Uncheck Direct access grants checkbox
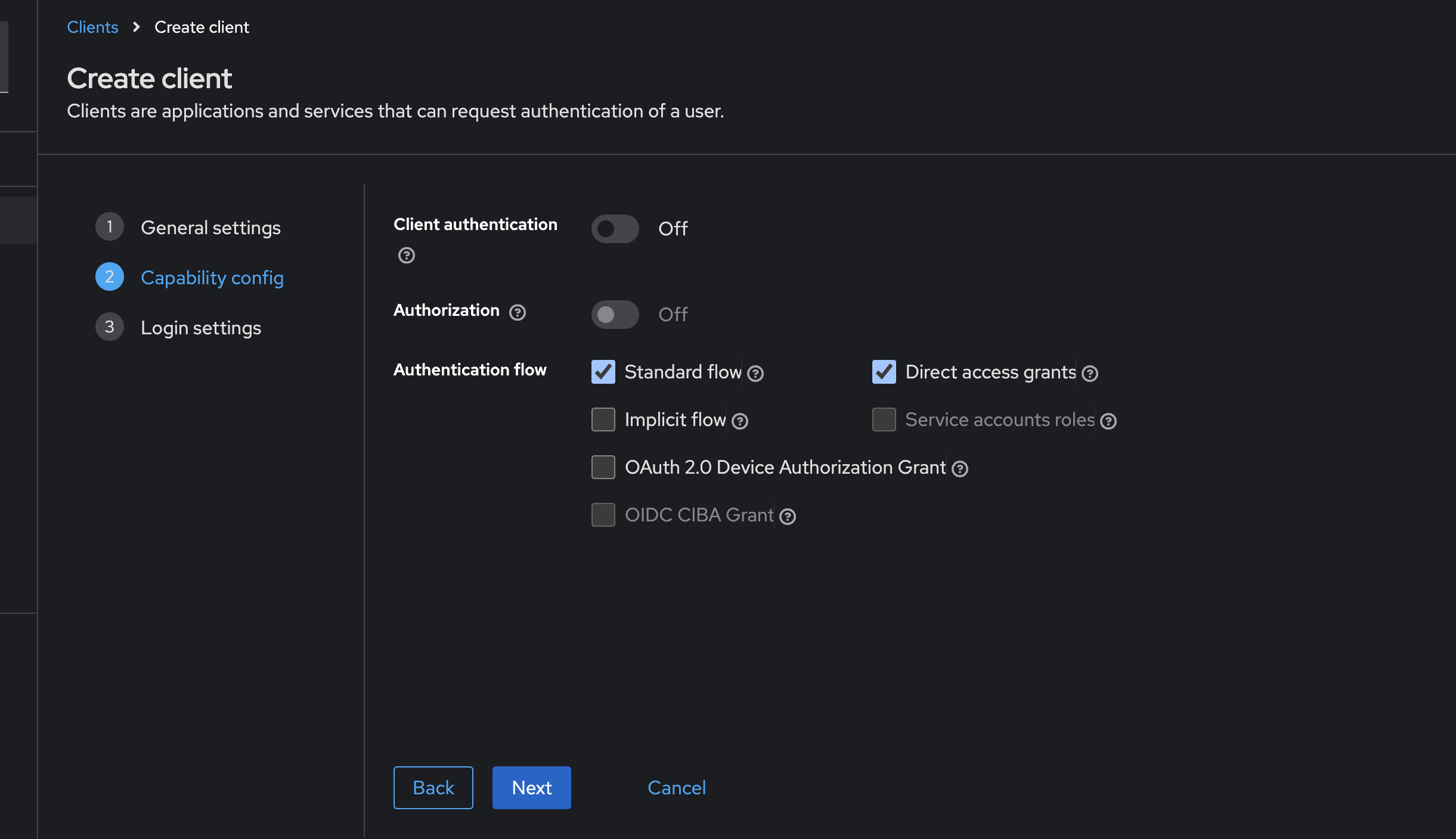Screen dimensions: 1456x839 point(884,372)
